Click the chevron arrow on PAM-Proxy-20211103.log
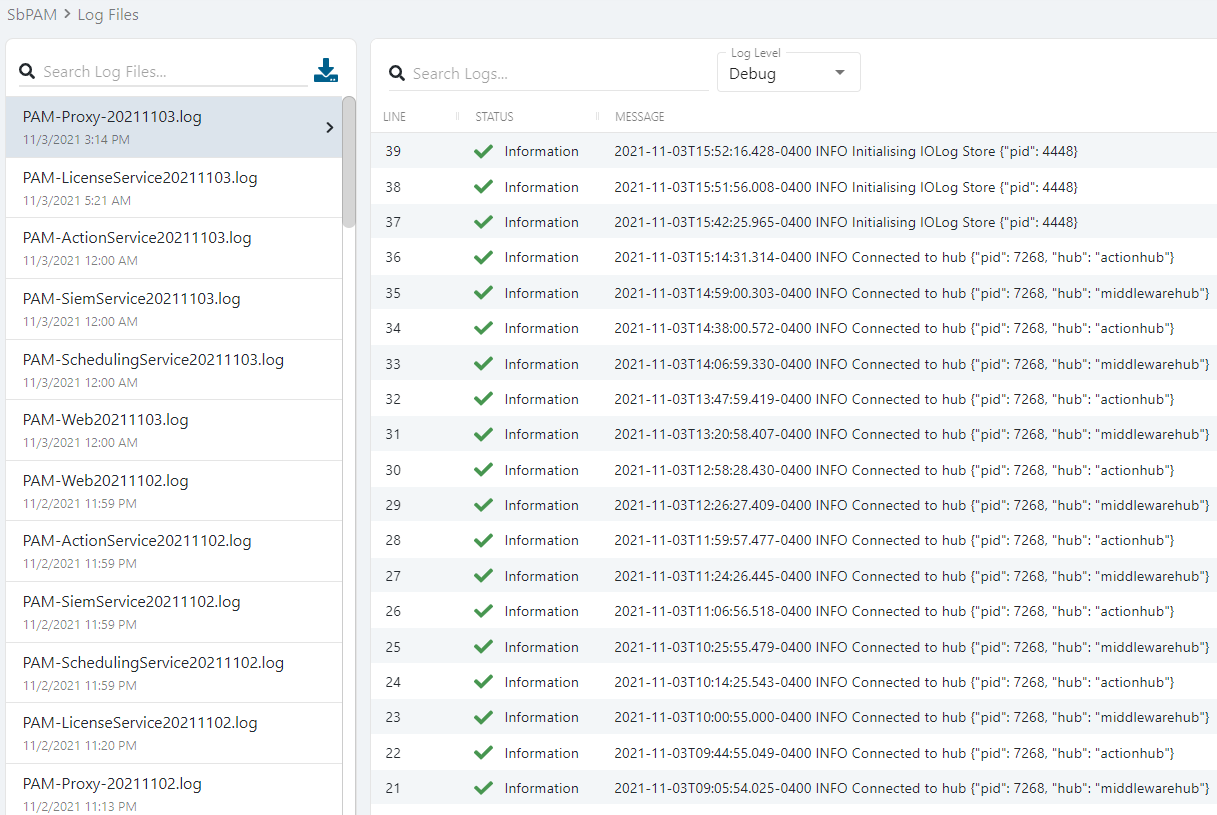This screenshot has width=1217, height=815. click(x=330, y=127)
